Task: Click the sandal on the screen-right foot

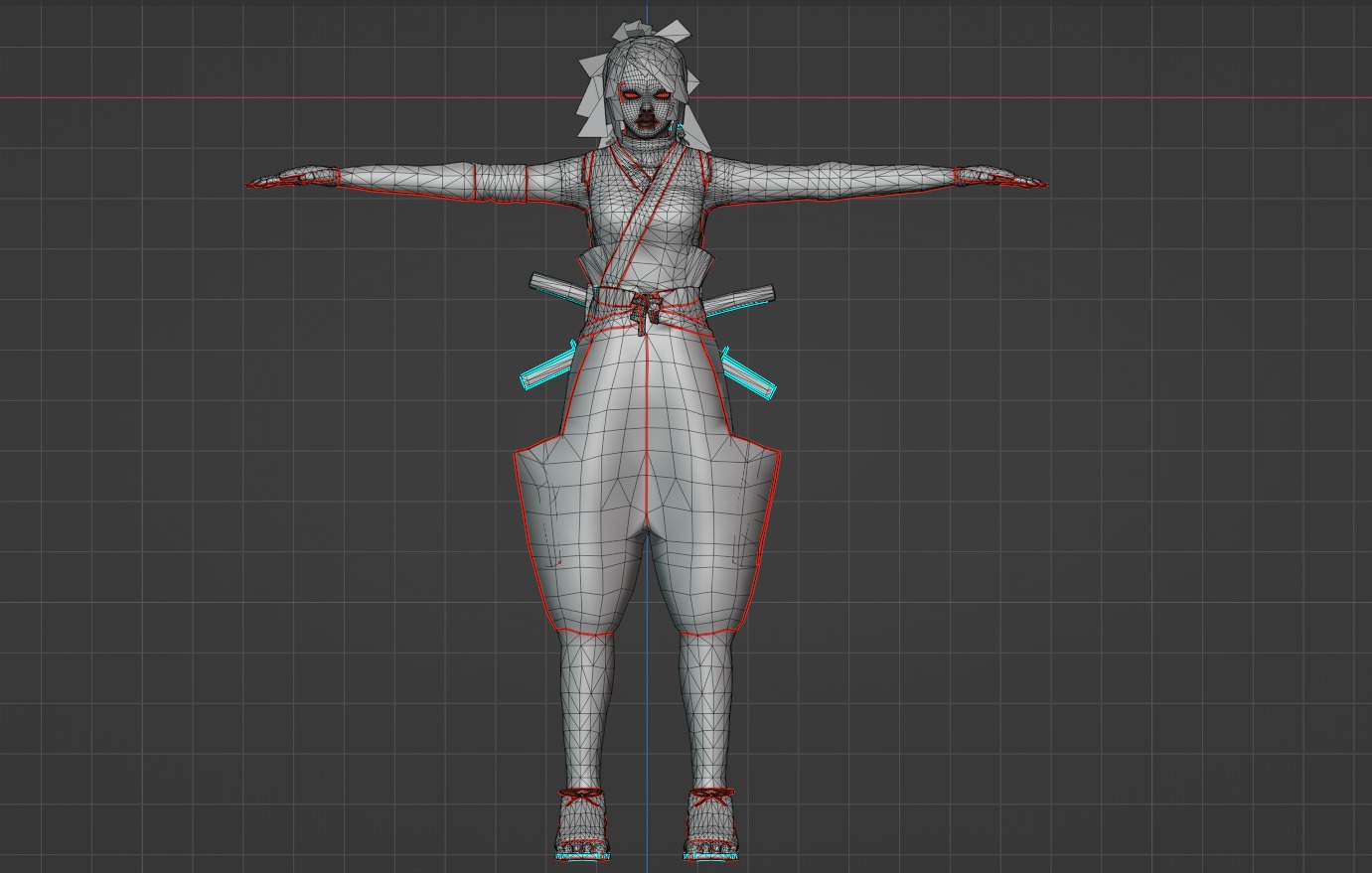Action: tap(709, 823)
